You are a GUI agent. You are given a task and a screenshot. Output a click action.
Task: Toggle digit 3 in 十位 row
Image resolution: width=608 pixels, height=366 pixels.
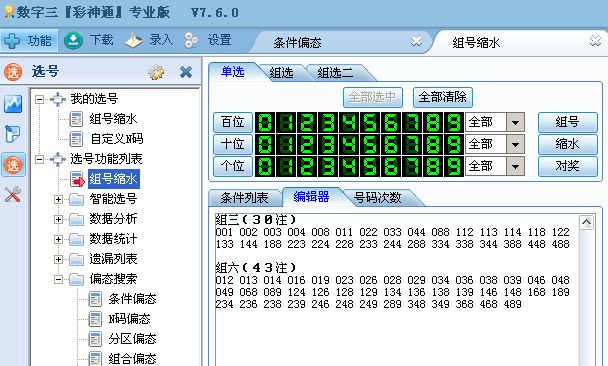tap(328, 144)
